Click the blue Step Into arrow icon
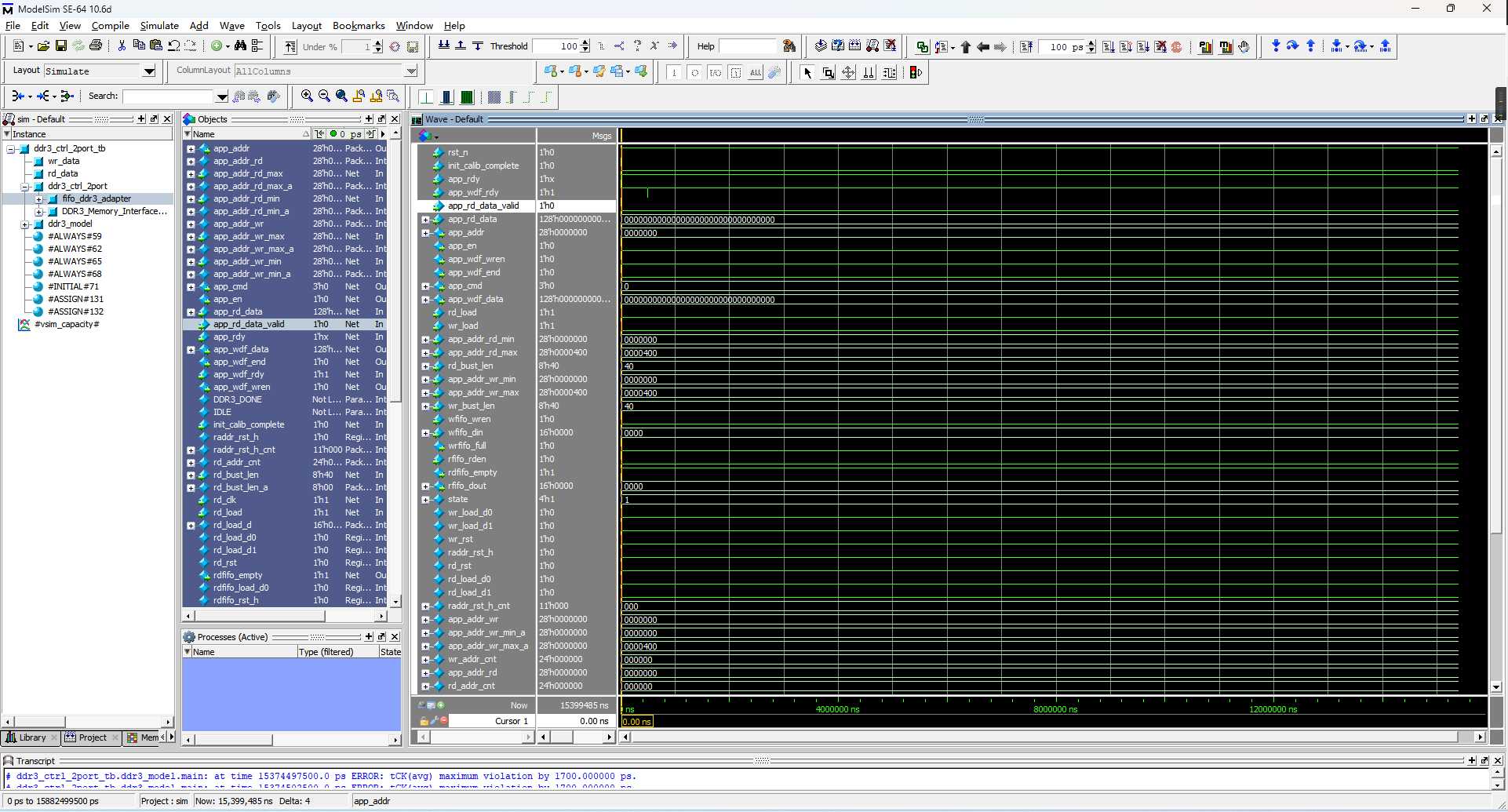The height and width of the screenshot is (812, 1508). pos(1276,46)
